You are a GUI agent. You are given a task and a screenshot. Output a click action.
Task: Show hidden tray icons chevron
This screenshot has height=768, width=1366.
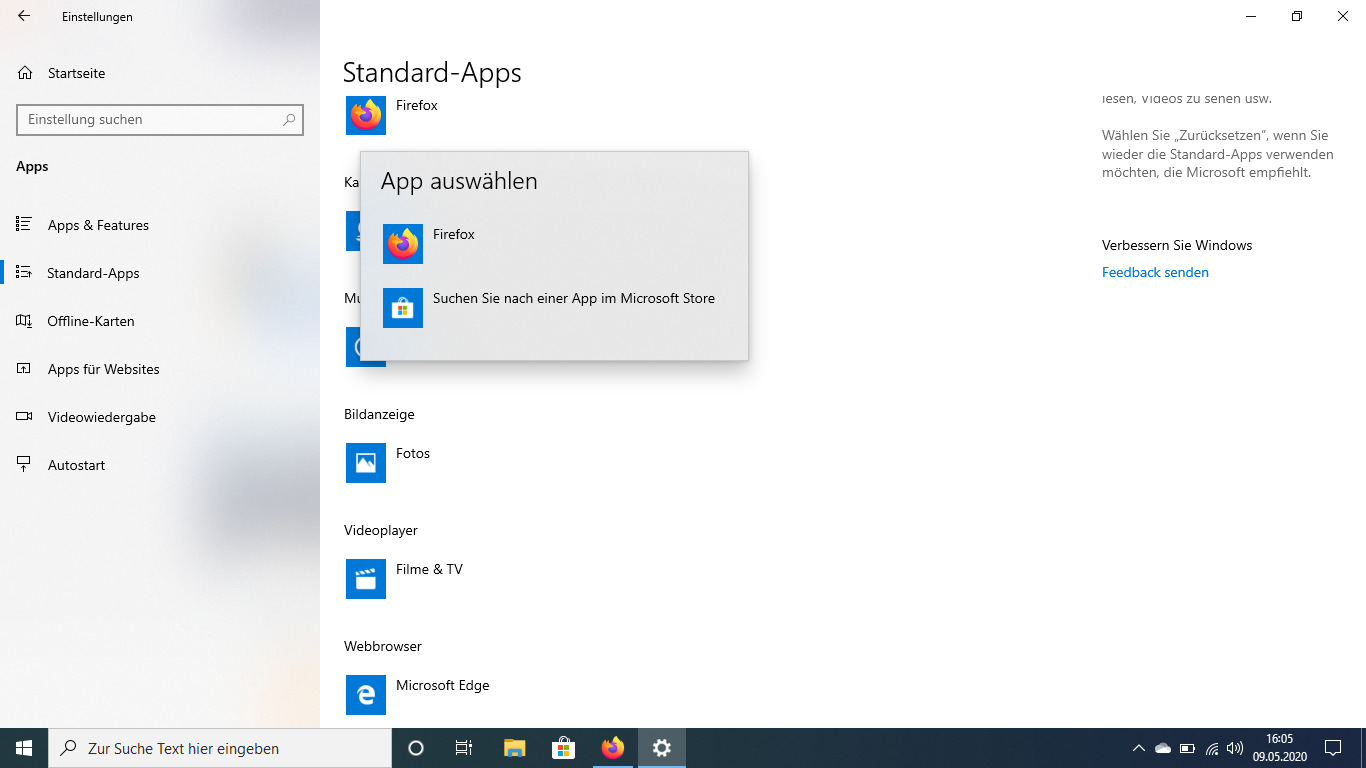pos(1138,748)
